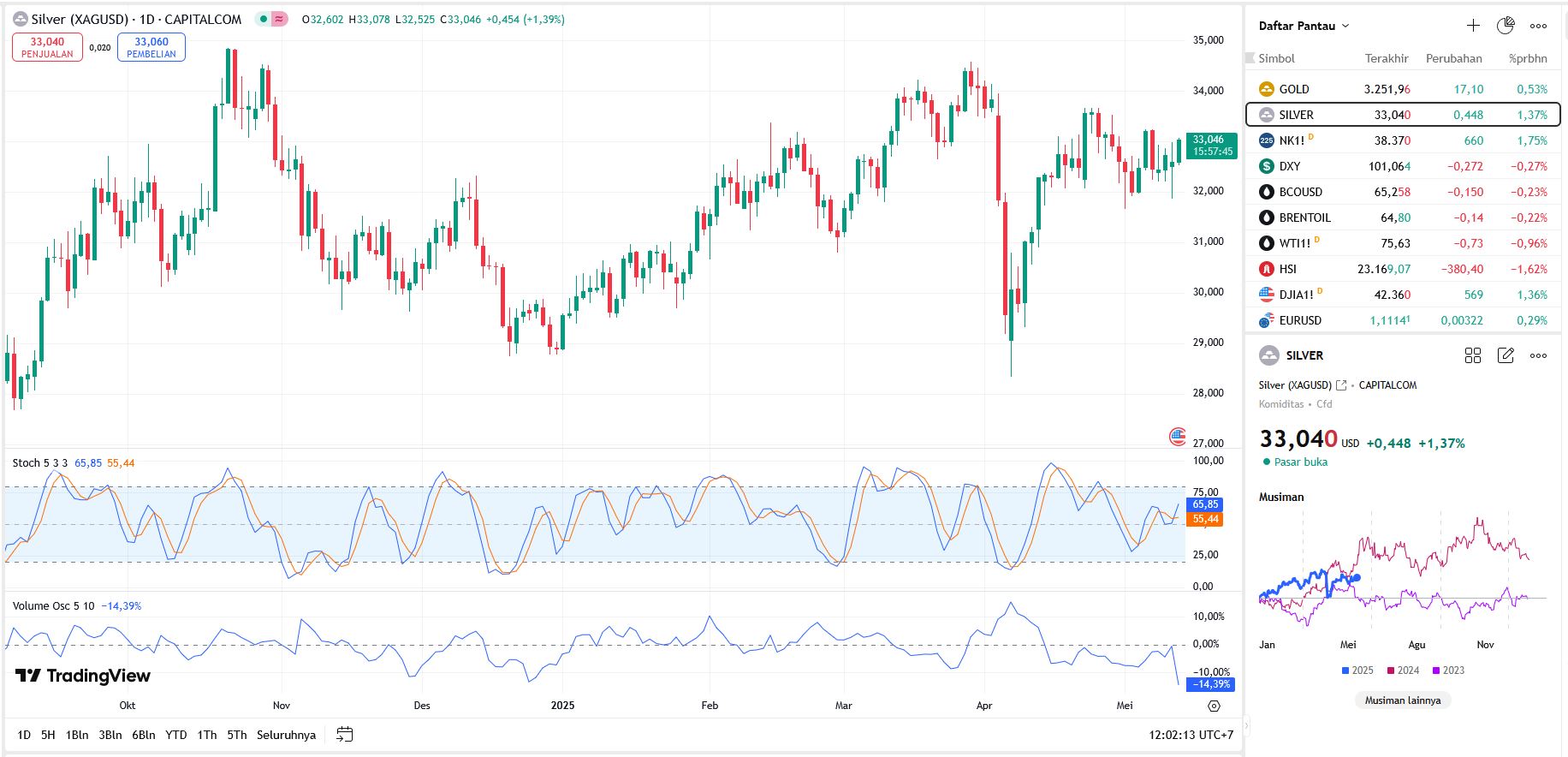This screenshot has height=757, width=1568.
Task: Open the Daftar Pantau three-dot options menu
Action: [1538, 26]
